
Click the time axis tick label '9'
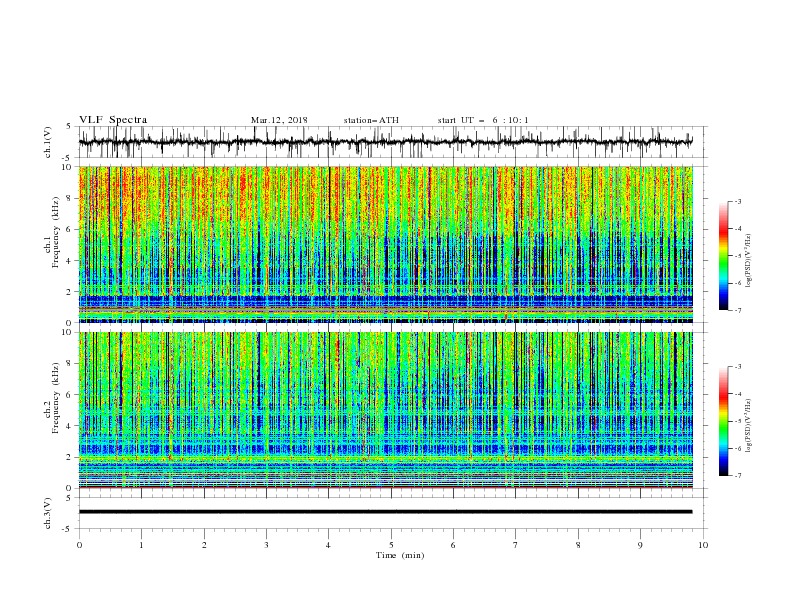[640, 545]
